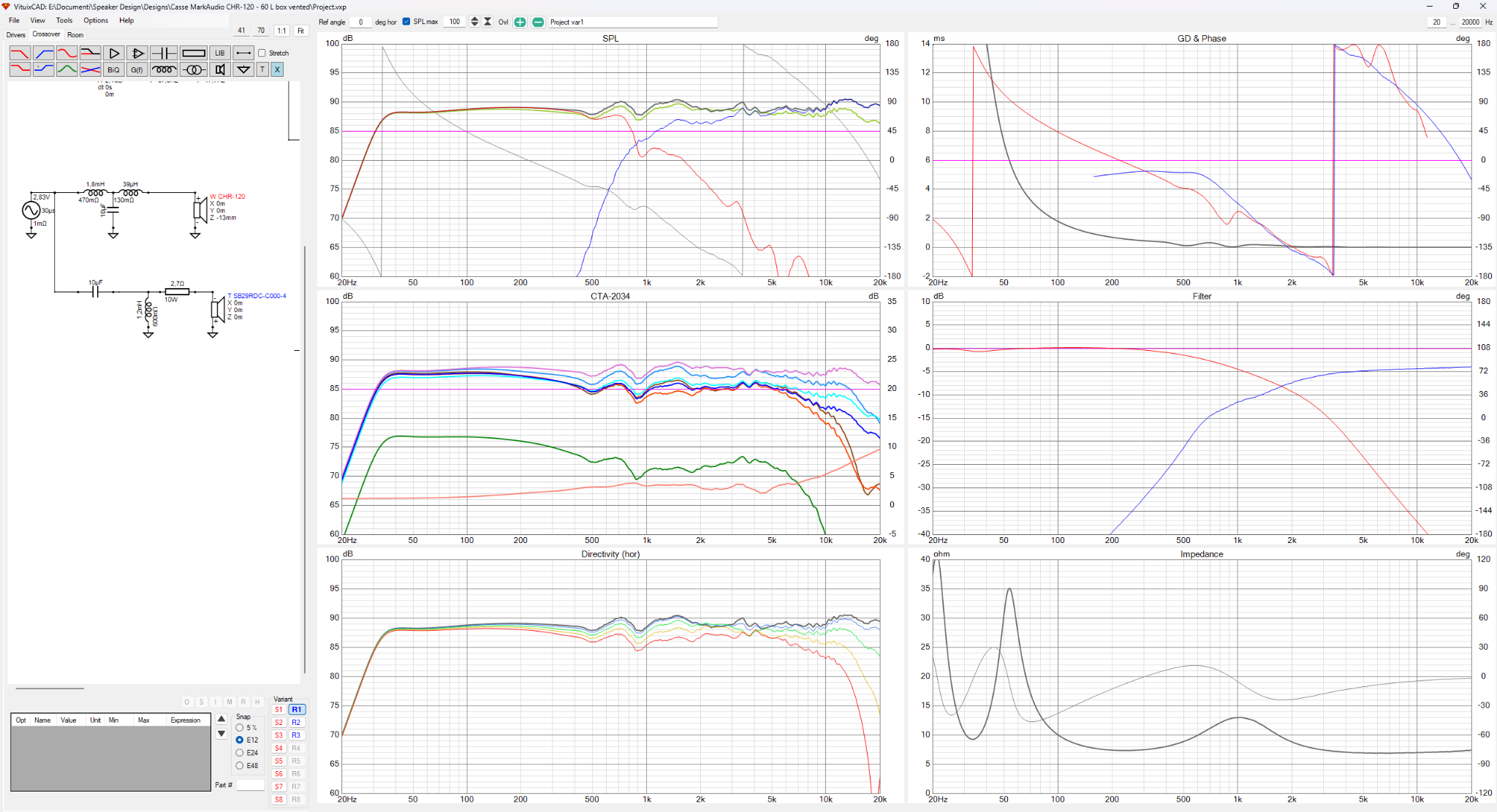This screenshot has width=1497, height=812.
Task: Select the wire connection tool
Action: pyautogui.click(x=244, y=53)
